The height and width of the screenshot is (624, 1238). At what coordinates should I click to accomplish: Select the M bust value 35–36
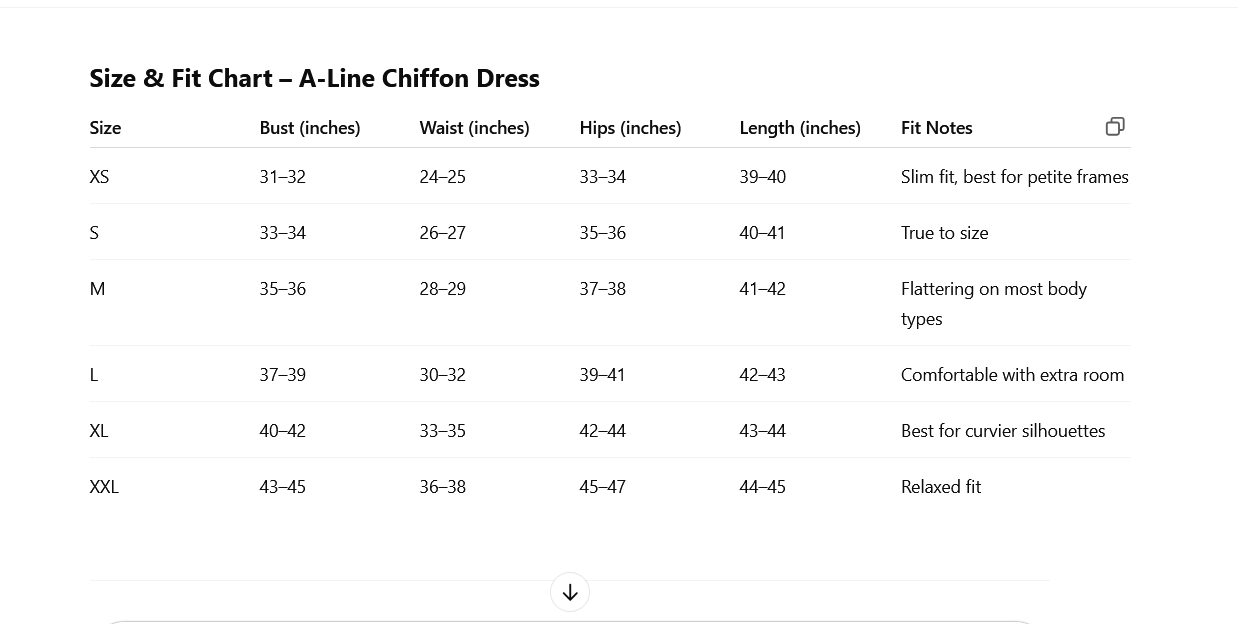click(282, 289)
